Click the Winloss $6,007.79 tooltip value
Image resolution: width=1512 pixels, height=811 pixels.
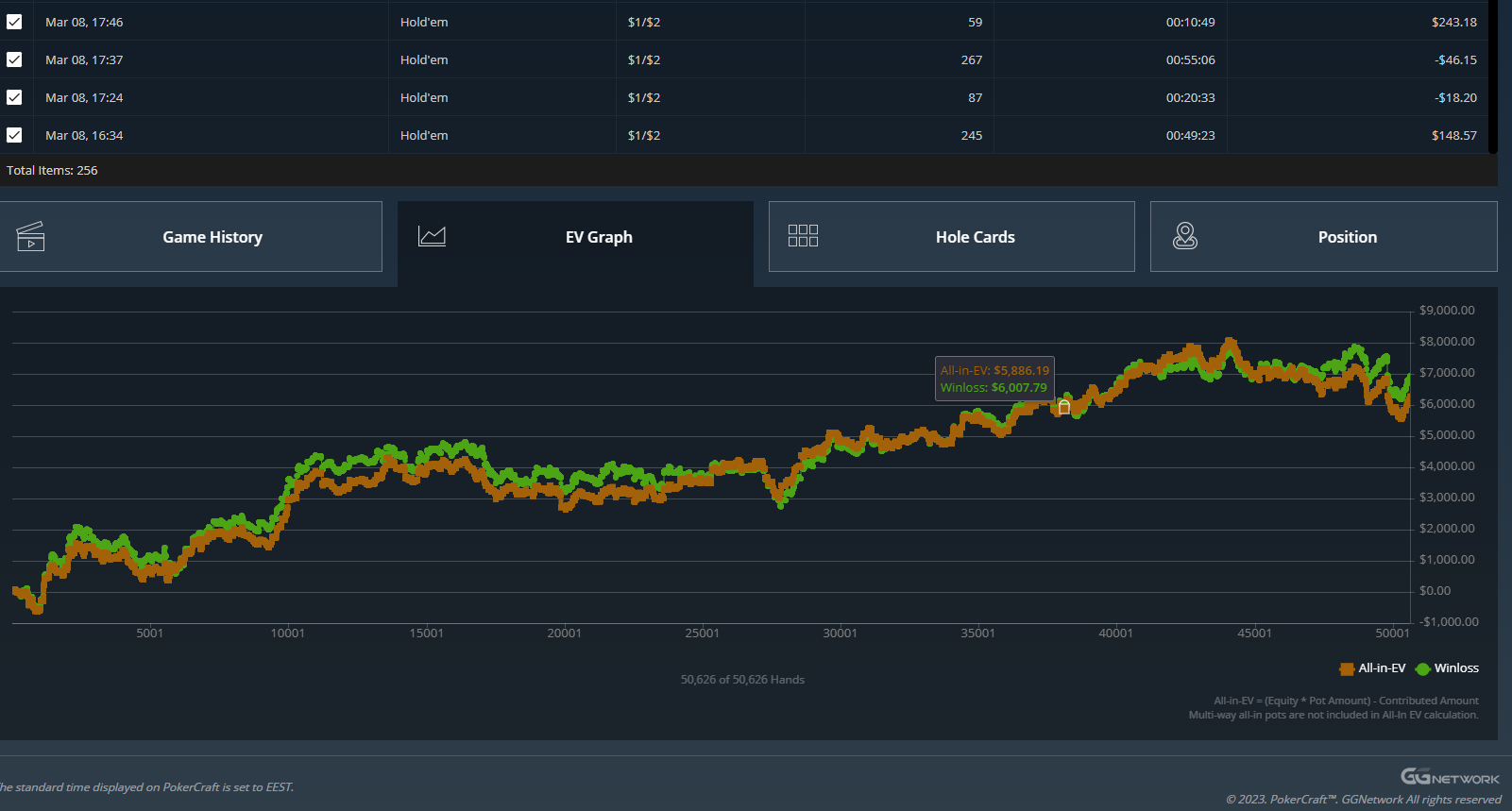(x=1019, y=387)
